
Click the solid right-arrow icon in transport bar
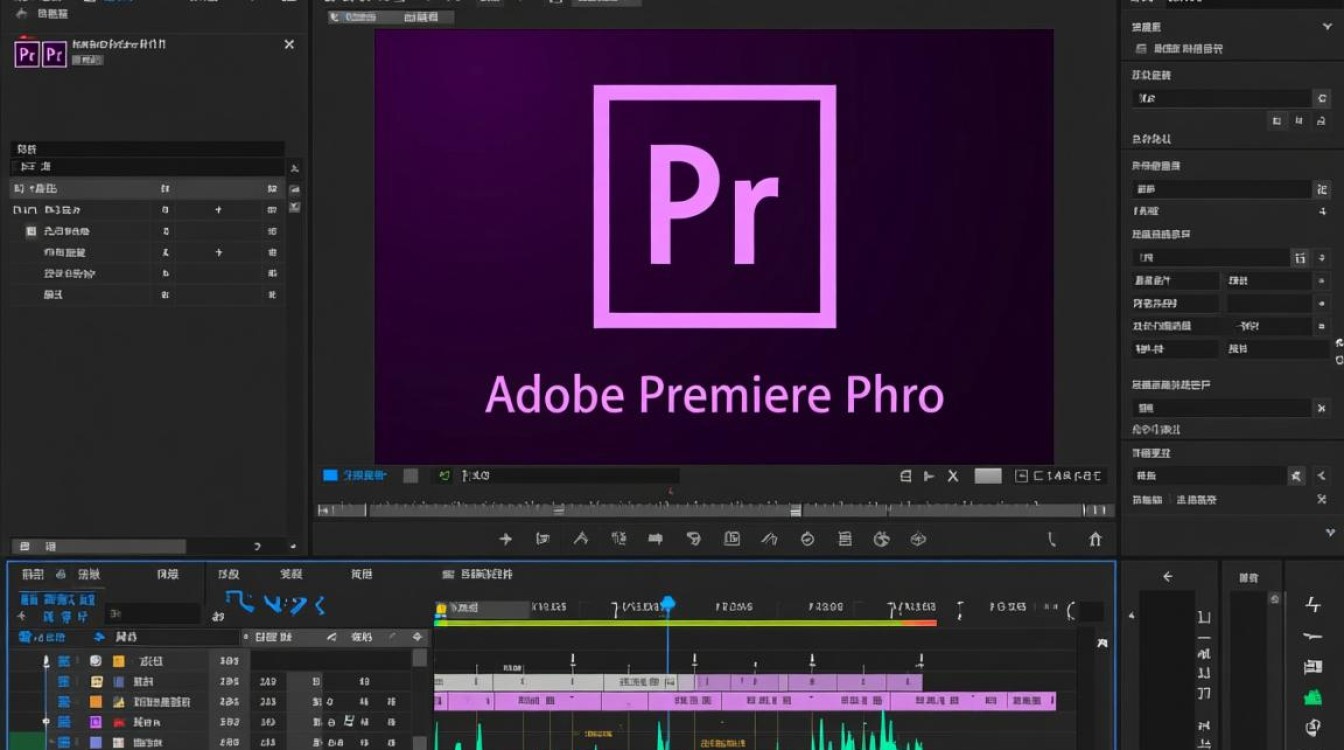[x=655, y=539]
